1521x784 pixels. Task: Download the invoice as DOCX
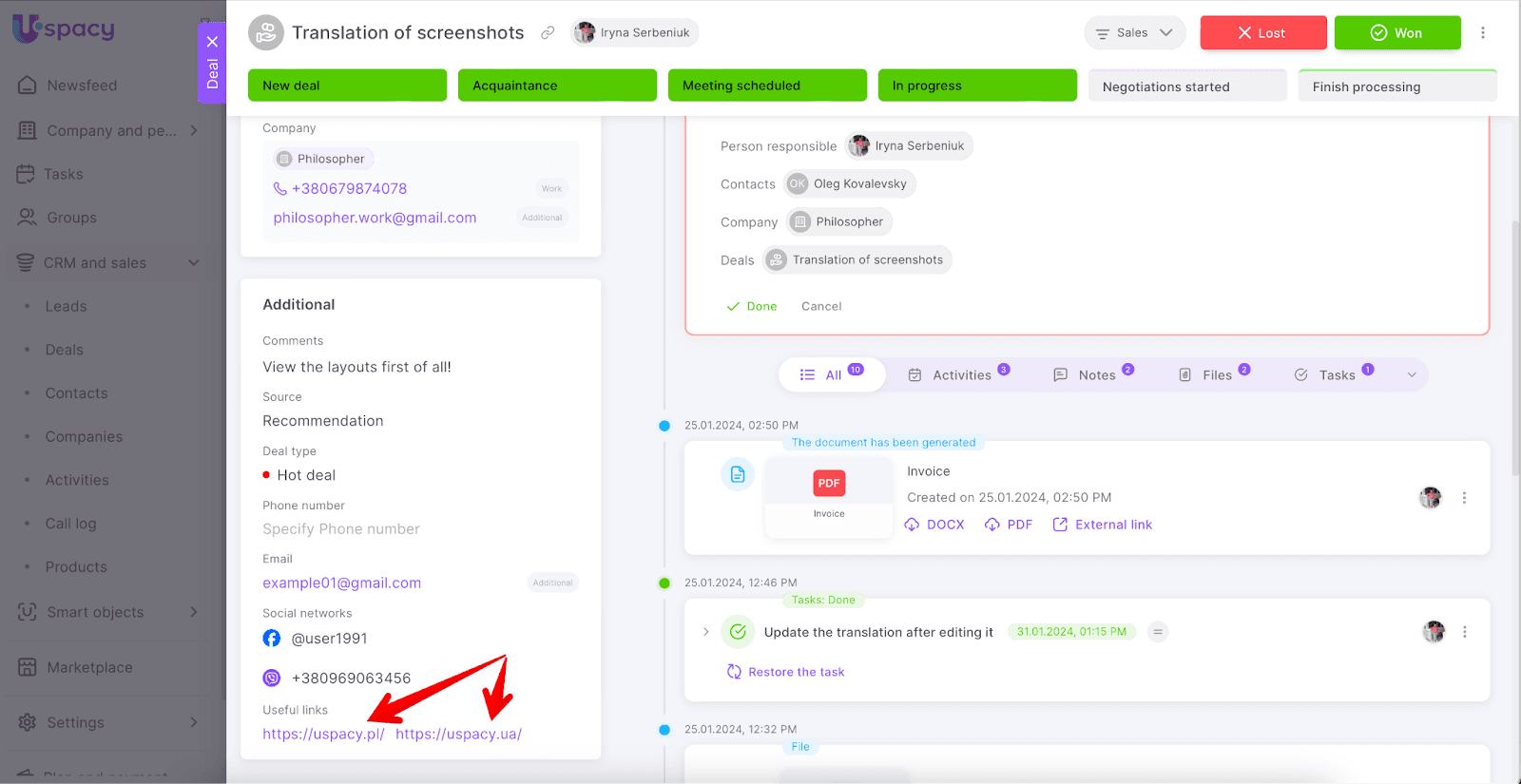934,525
